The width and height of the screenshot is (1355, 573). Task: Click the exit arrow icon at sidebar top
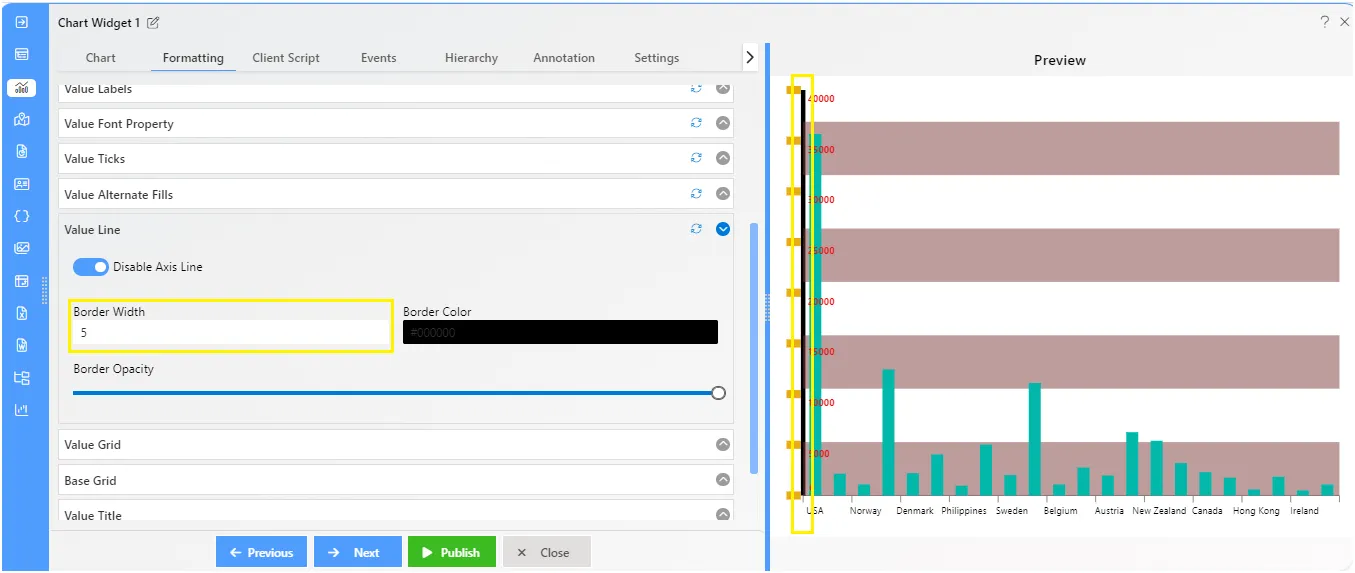coord(22,21)
